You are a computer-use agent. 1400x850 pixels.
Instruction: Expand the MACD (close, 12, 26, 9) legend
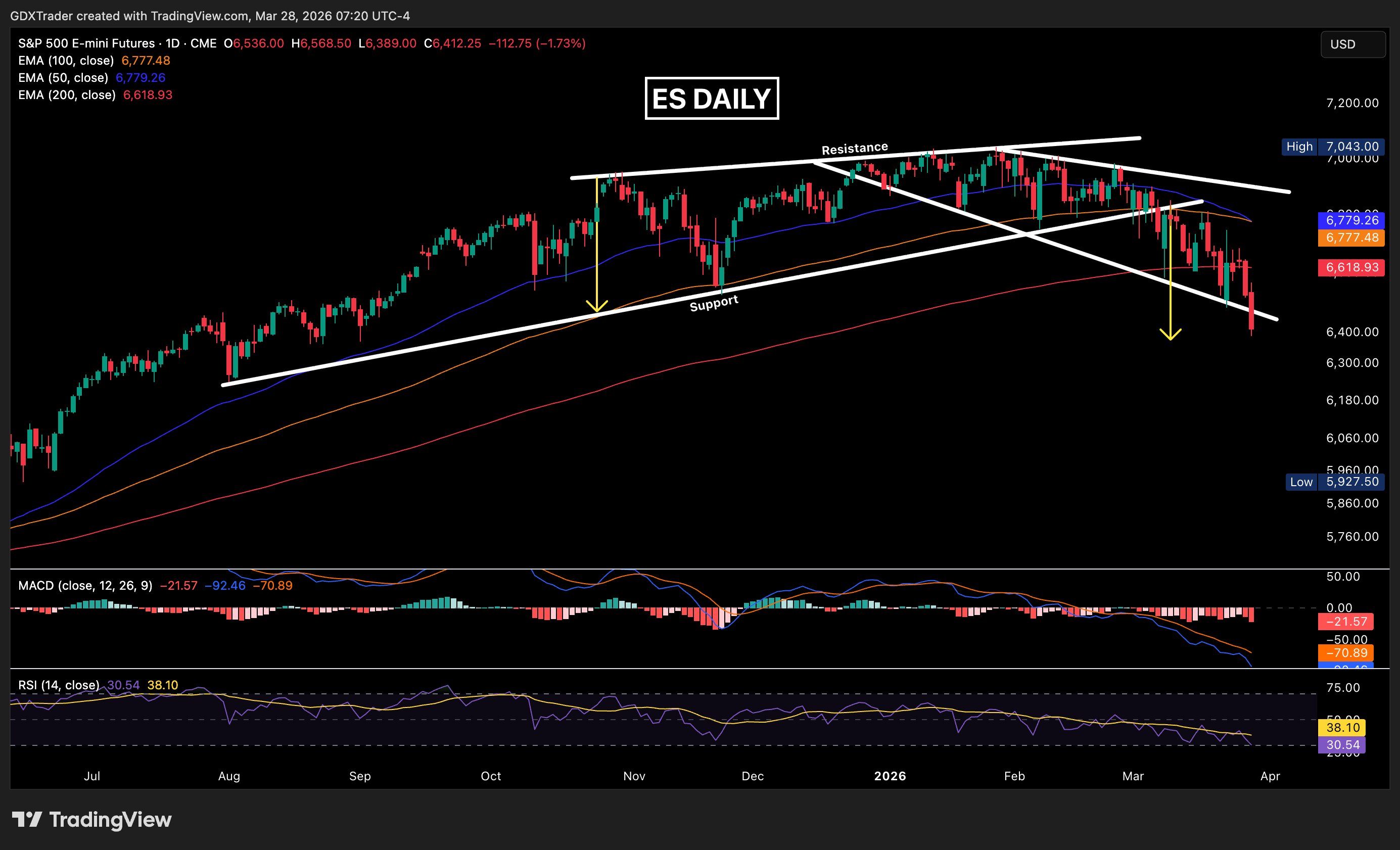(85, 585)
